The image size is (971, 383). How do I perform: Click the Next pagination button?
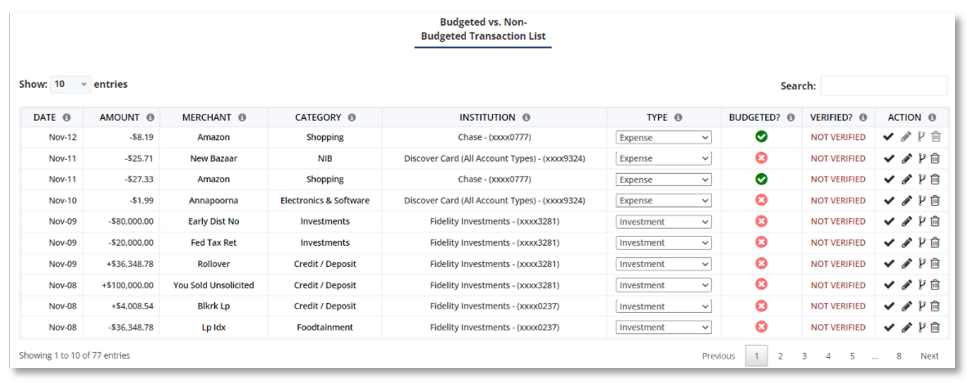click(x=929, y=356)
